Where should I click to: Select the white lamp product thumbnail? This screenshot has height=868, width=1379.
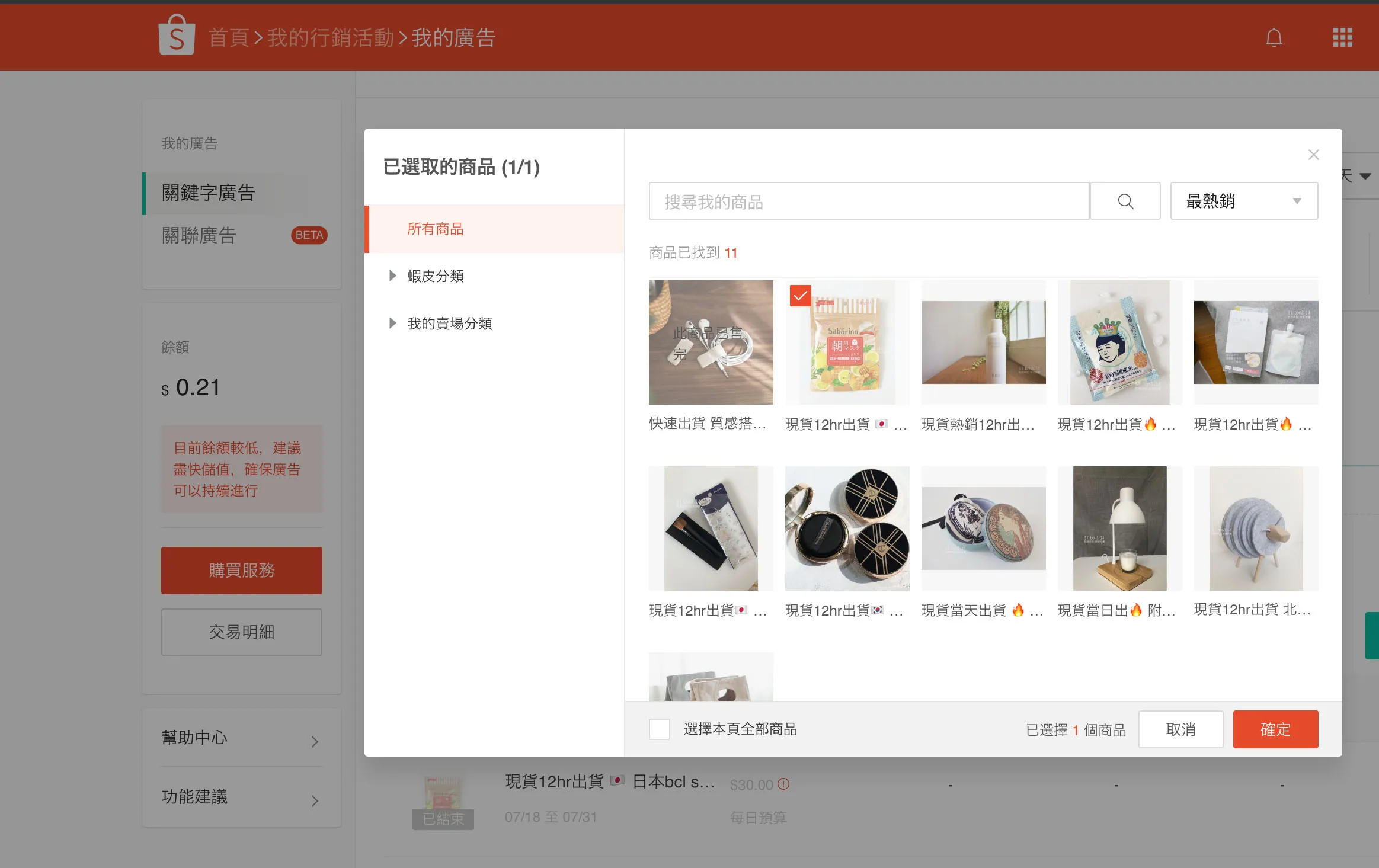click(1119, 528)
